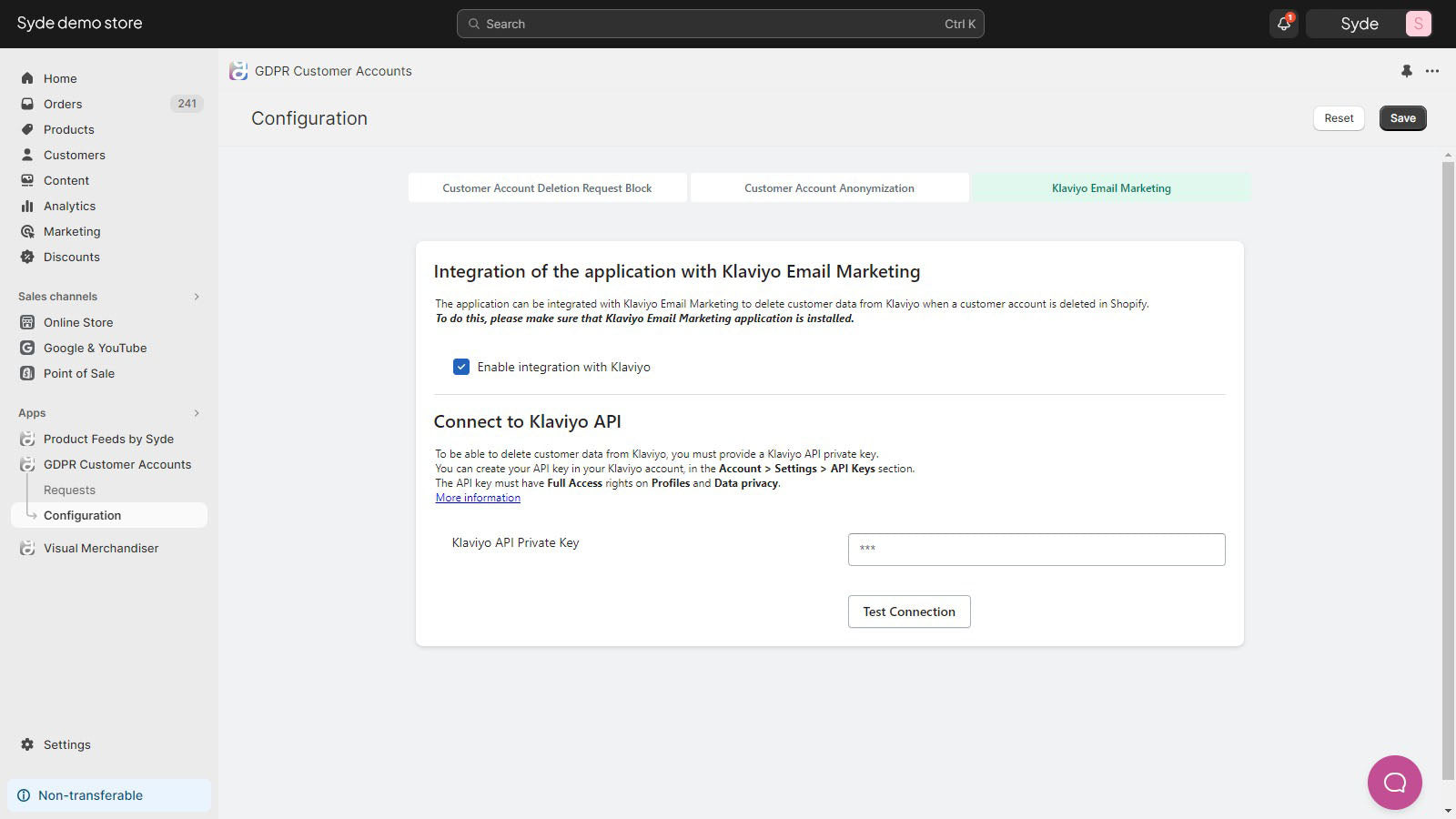Click the Klaviyo API Private Key label
Screen dimensions: 1456x819
pos(515,542)
